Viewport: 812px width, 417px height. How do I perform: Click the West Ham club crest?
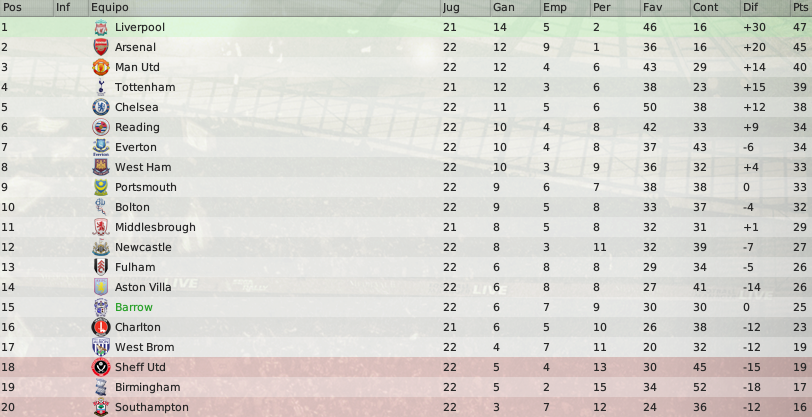coord(100,167)
